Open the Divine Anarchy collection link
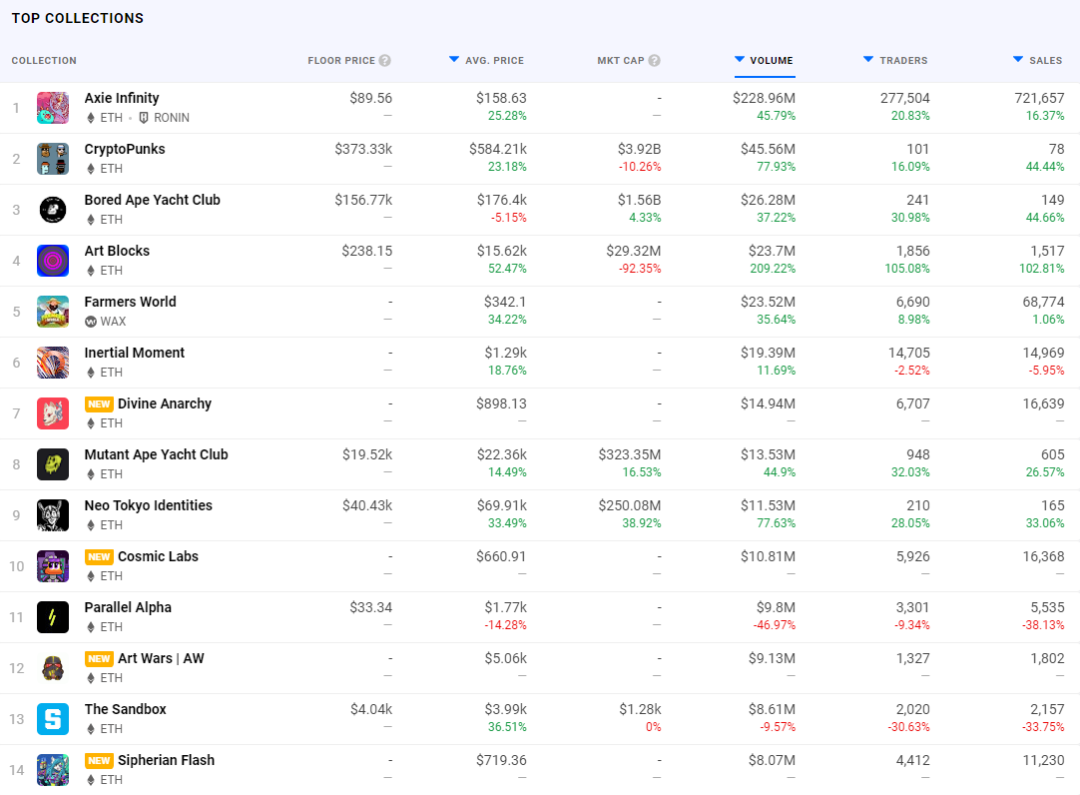This screenshot has height=795, width=1080. [165, 404]
